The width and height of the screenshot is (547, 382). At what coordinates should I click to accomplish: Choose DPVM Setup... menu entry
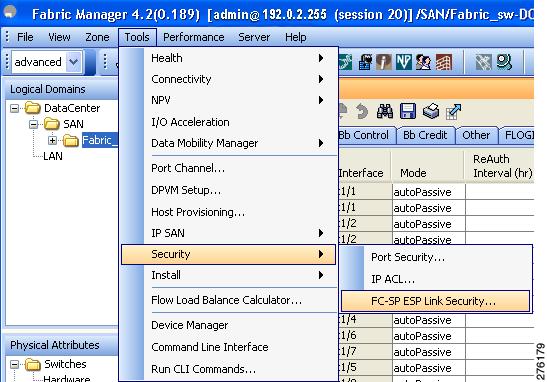pyautogui.click(x=228, y=190)
